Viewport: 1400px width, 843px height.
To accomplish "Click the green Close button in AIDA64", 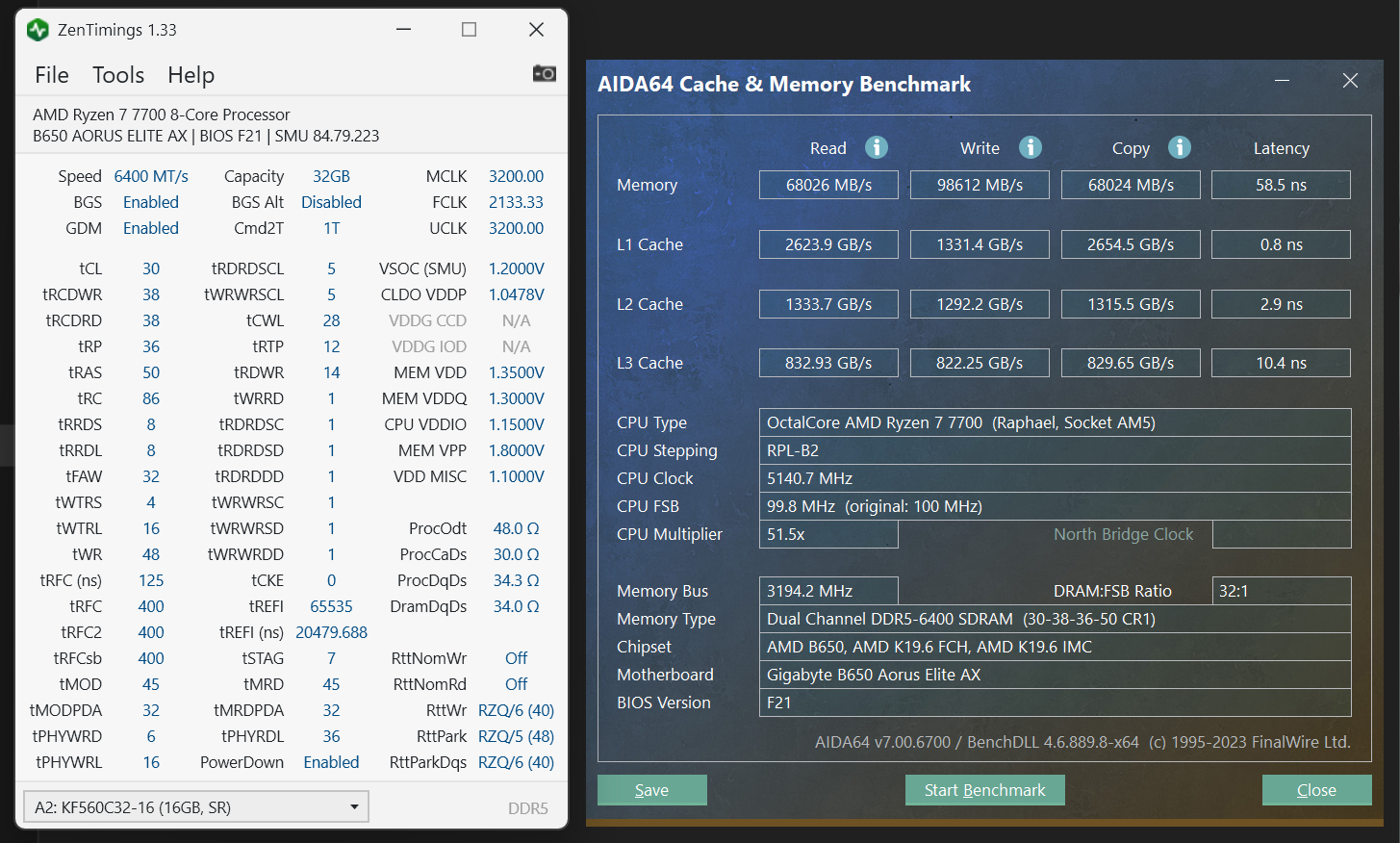I will pos(1316,790).
